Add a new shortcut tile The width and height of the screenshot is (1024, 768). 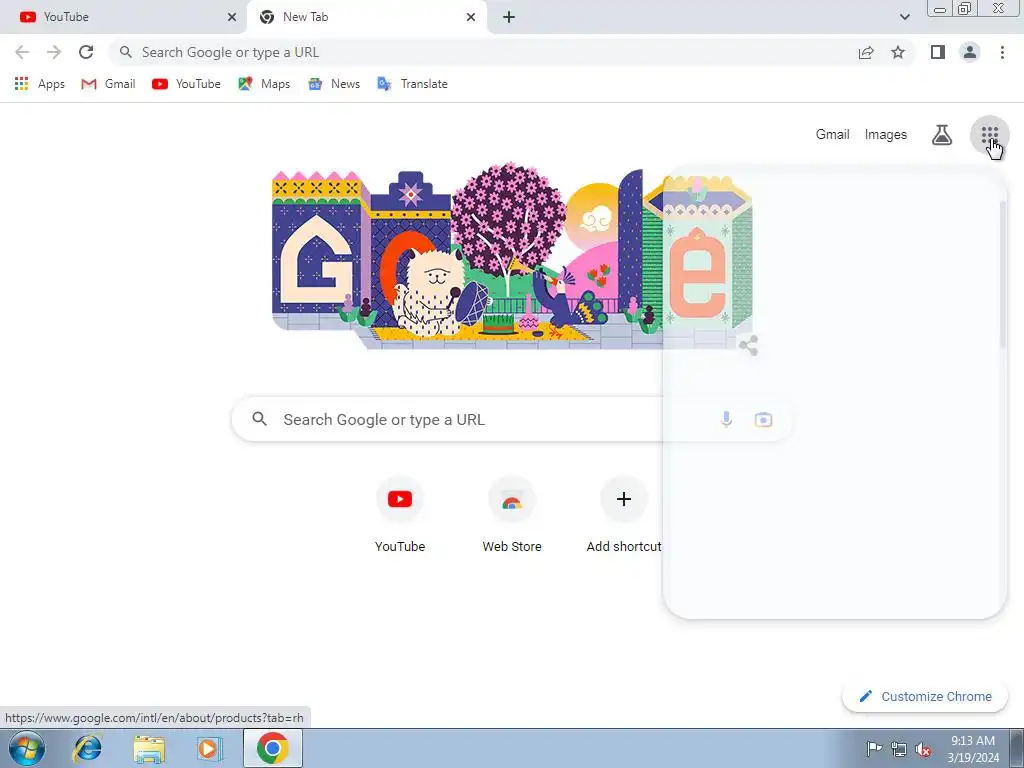tap(624, 515)
